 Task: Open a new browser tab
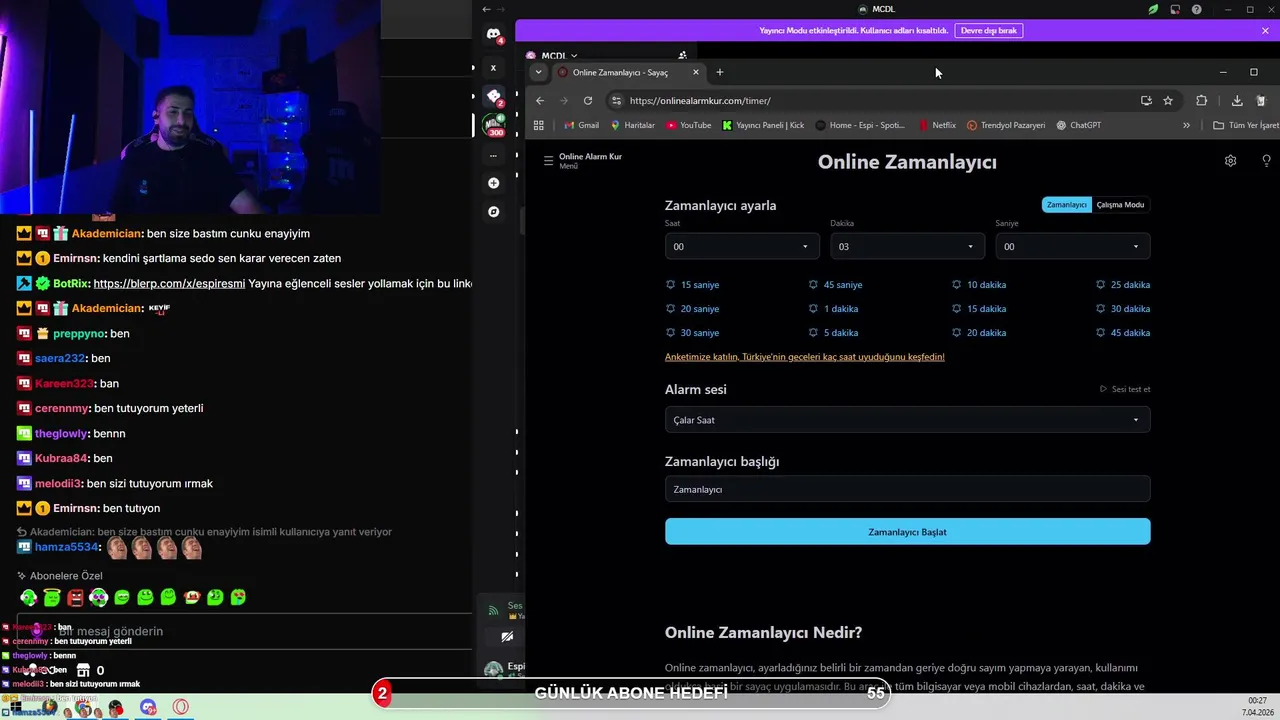tap(719, 72)
